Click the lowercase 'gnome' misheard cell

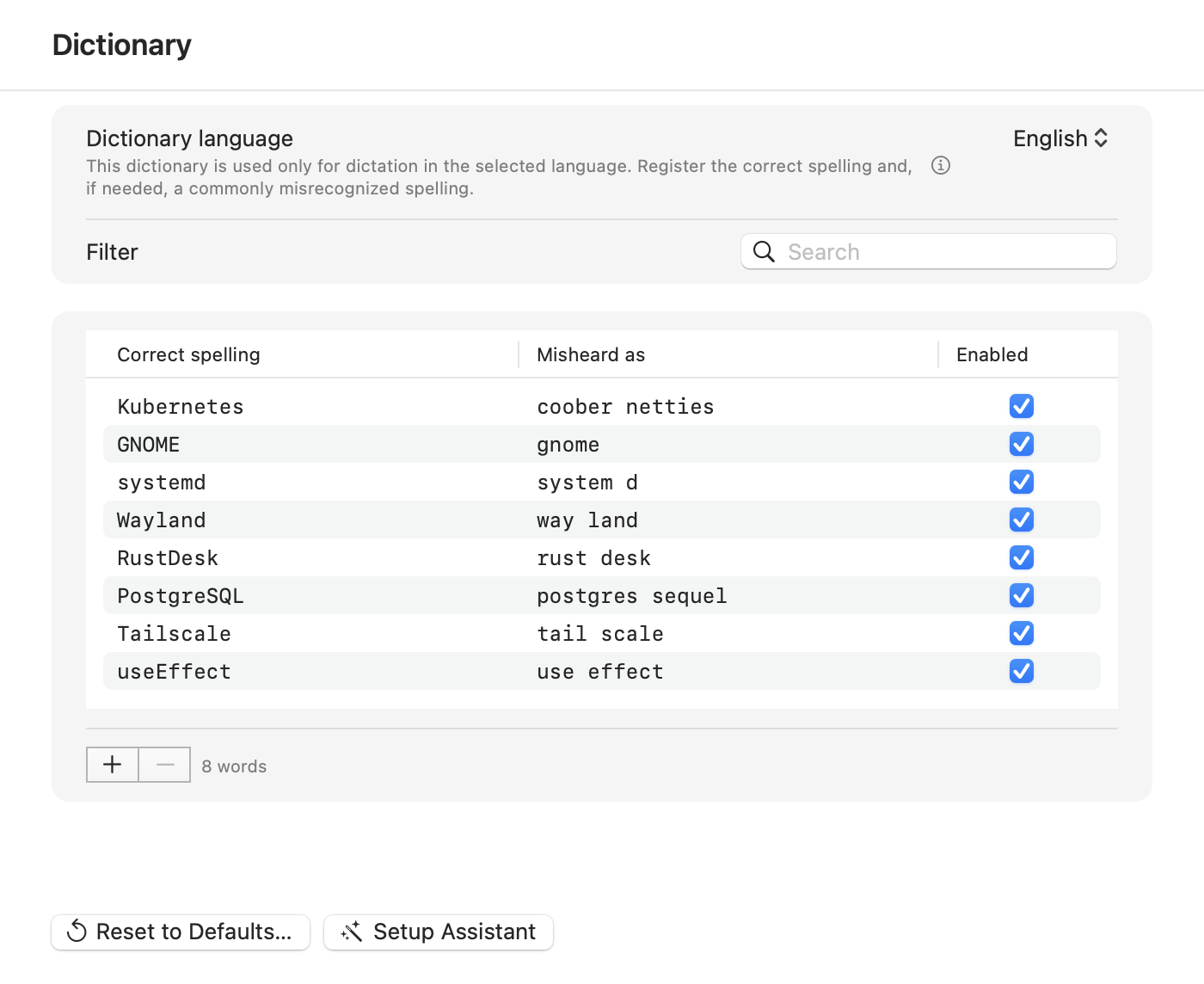(568, 445)
